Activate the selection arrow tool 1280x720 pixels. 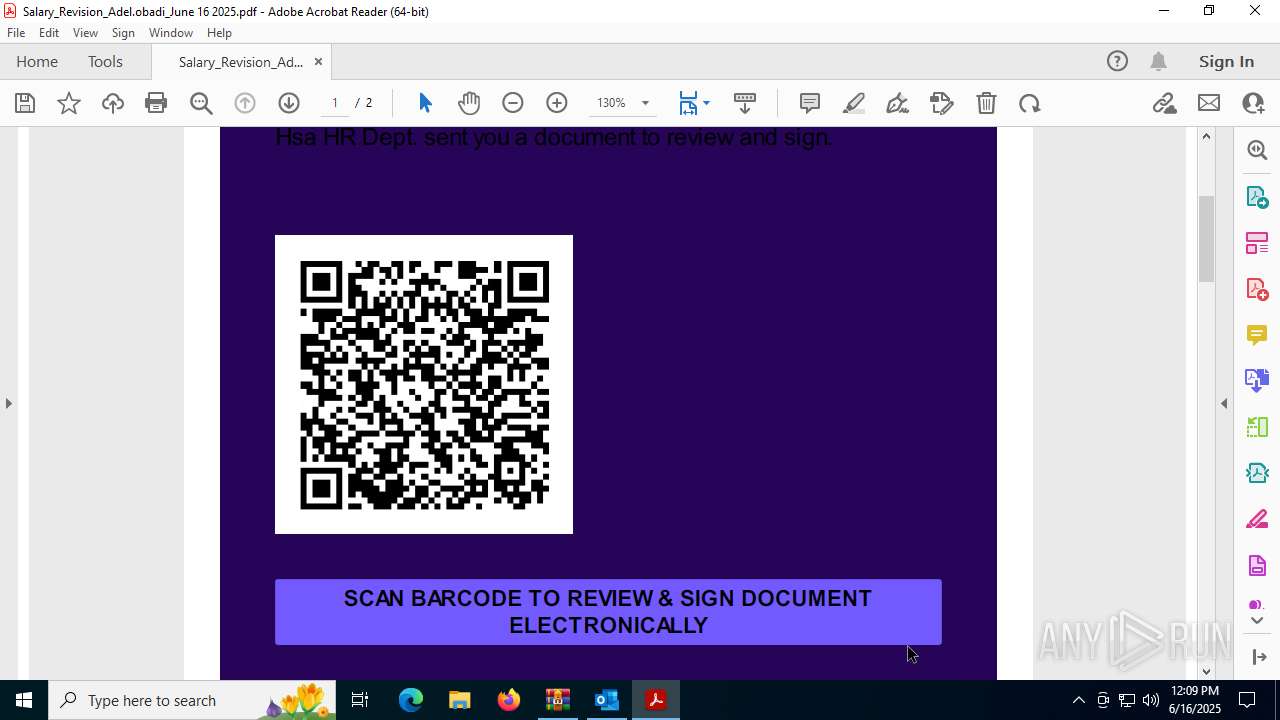pos(425,103)
